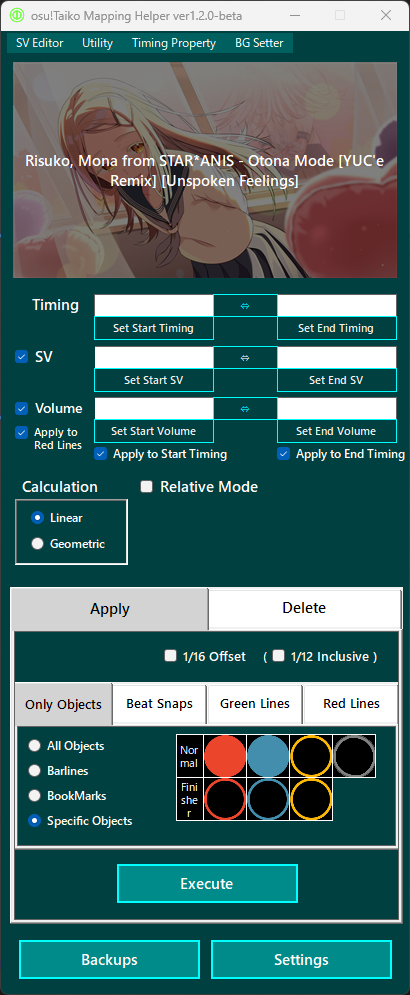Screen dimensions: 410x995
Task: Open the Settings window
Action: click(x=301, y=959)
